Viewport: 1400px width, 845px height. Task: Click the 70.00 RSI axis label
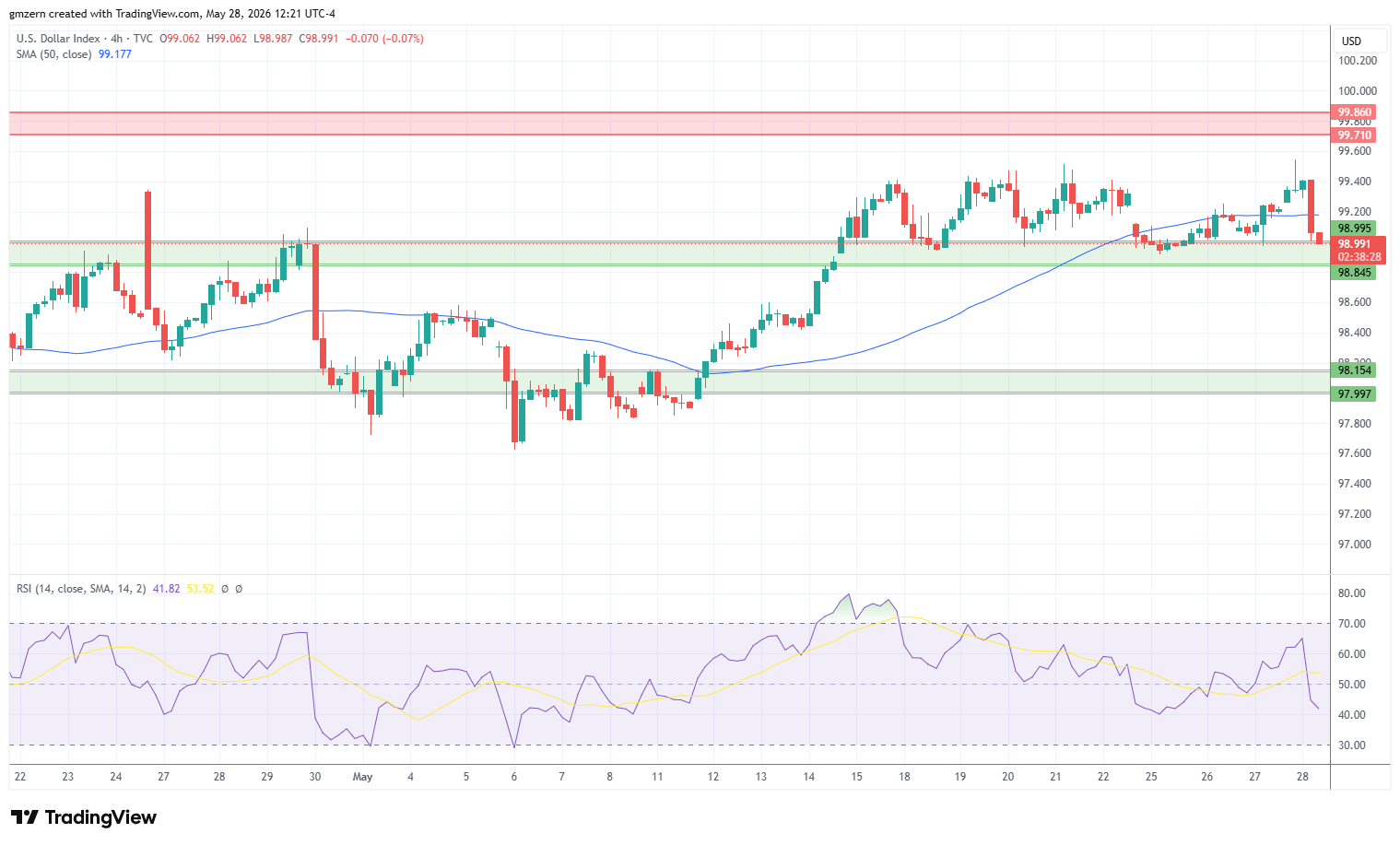[1352, 624]
